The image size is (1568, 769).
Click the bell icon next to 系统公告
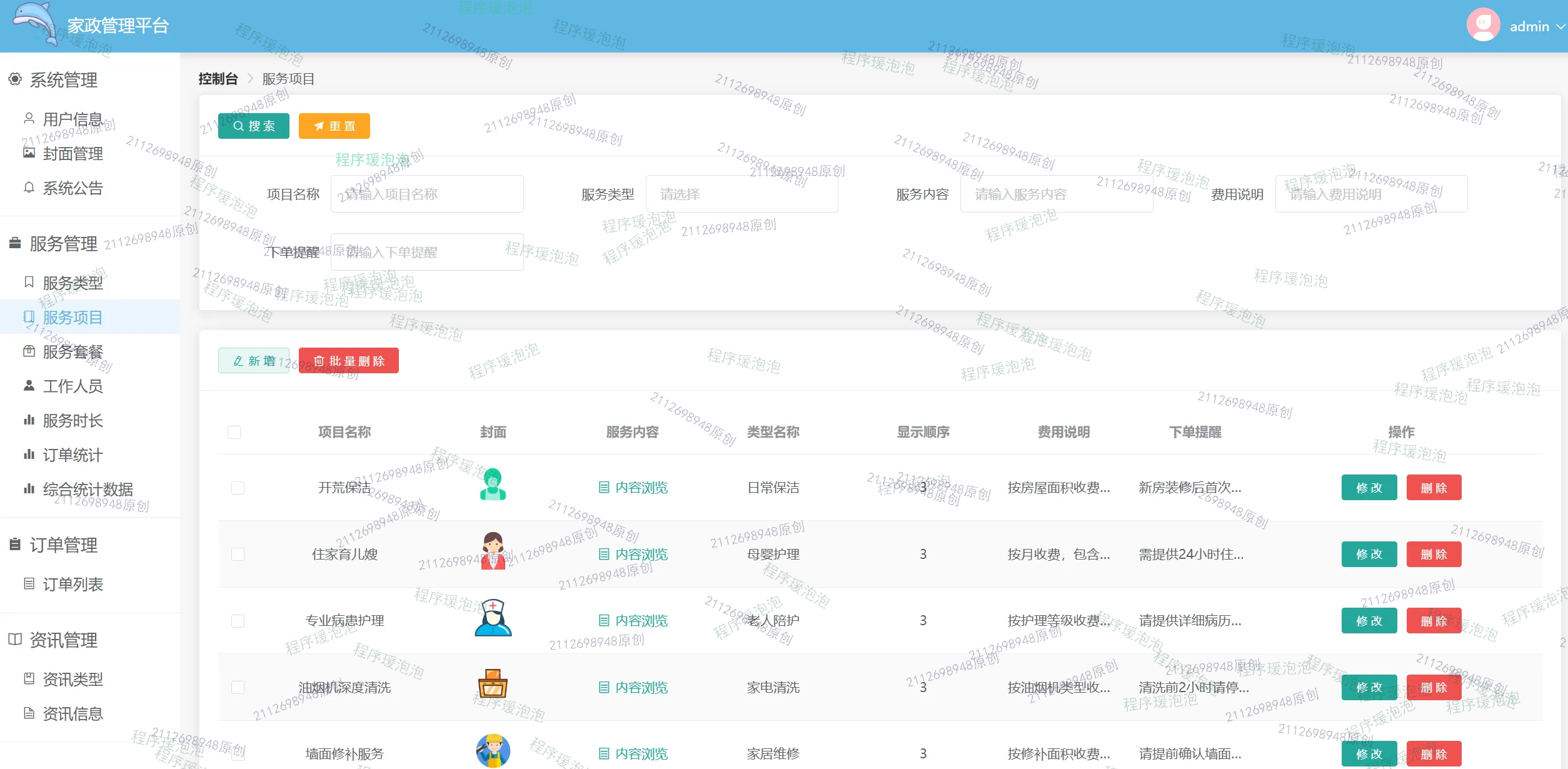click(29, 188)
